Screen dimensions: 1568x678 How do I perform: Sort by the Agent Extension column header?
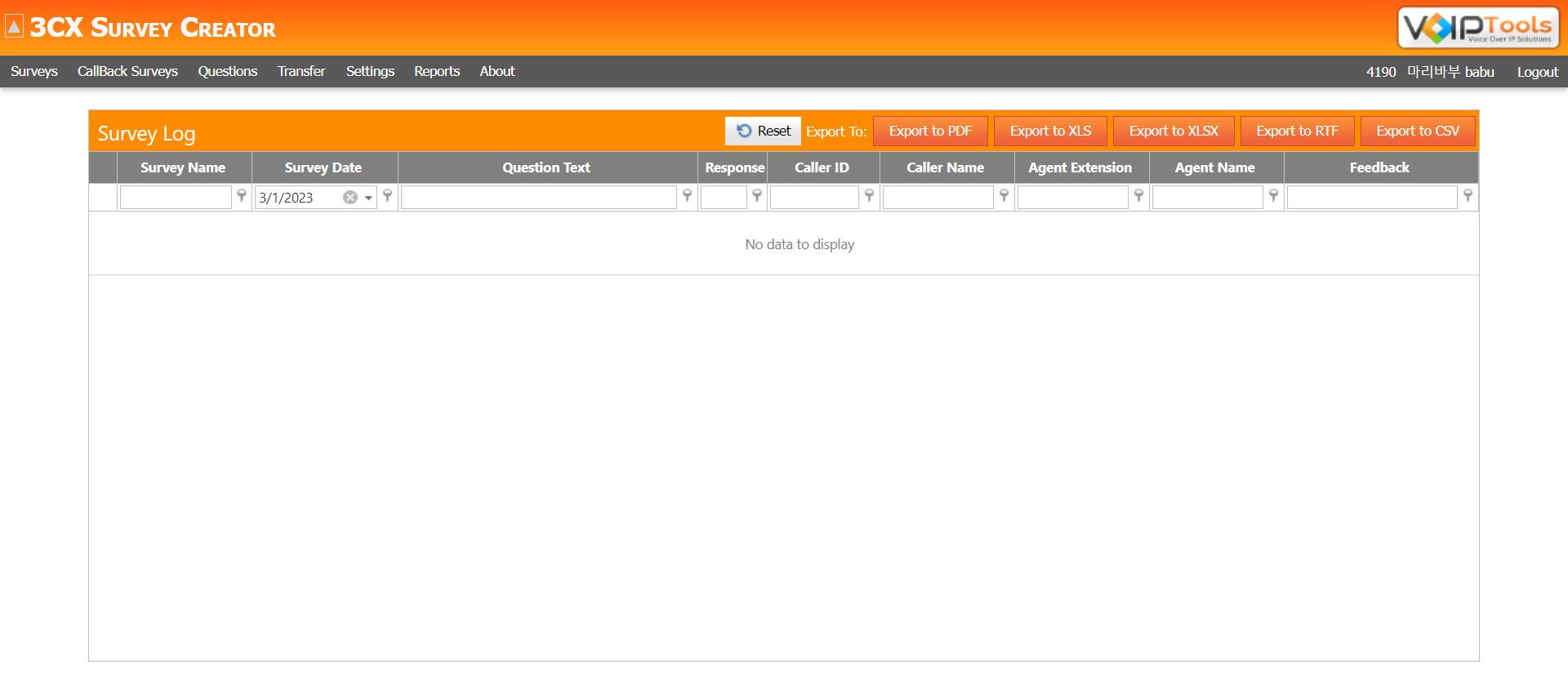coord(1081,167)
